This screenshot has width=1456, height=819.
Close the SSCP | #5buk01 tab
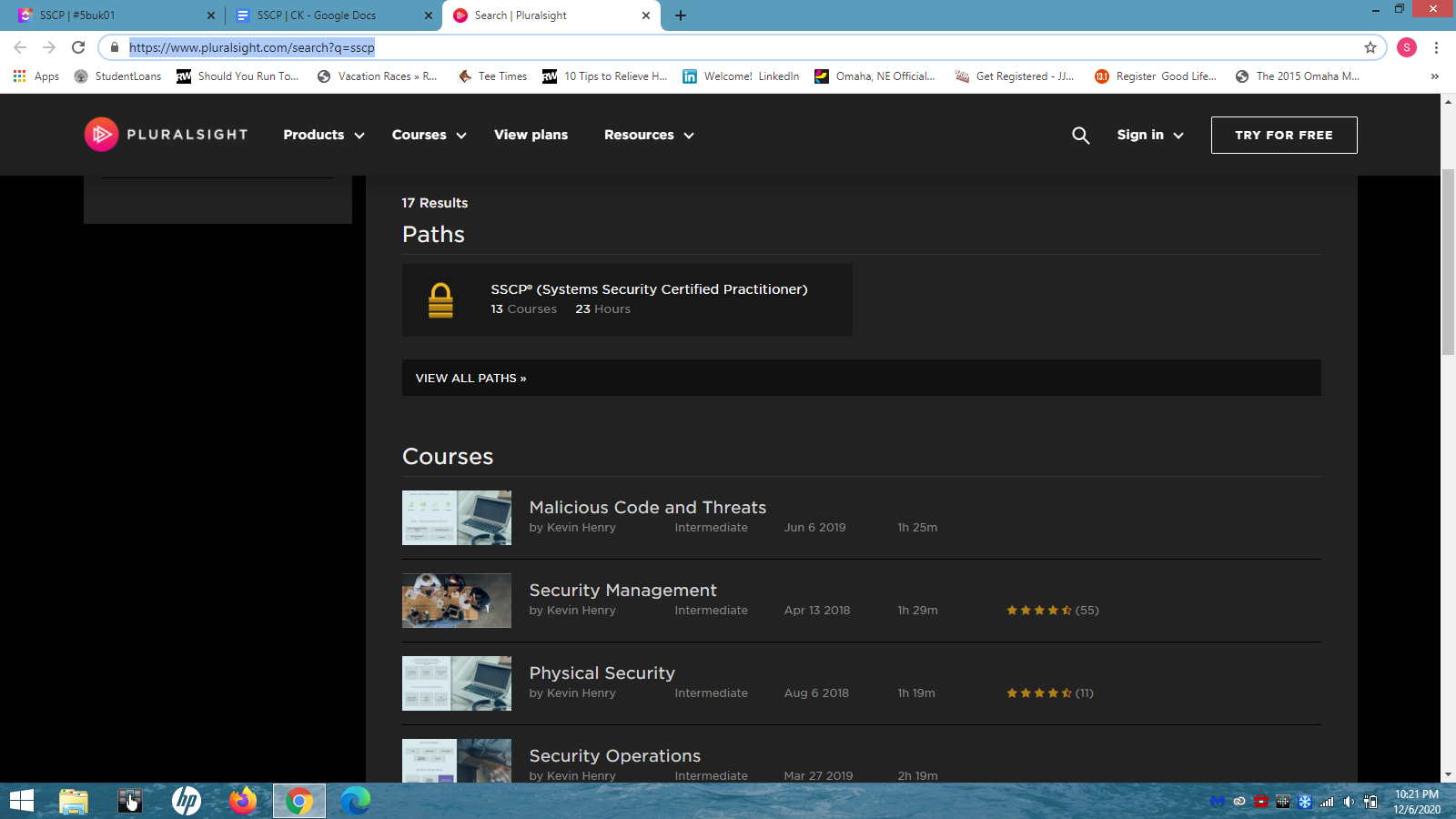point(211,15)
